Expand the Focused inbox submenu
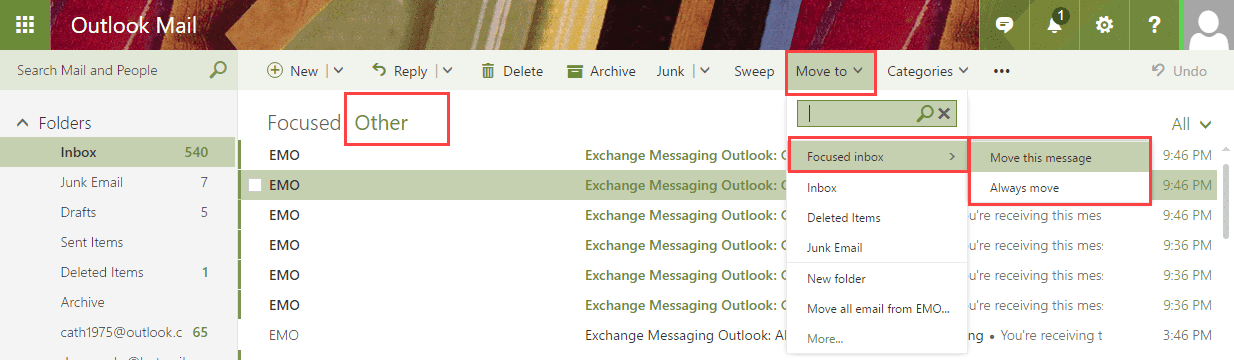The width and height of the screenshot is (1234, 360). [877, 157]
